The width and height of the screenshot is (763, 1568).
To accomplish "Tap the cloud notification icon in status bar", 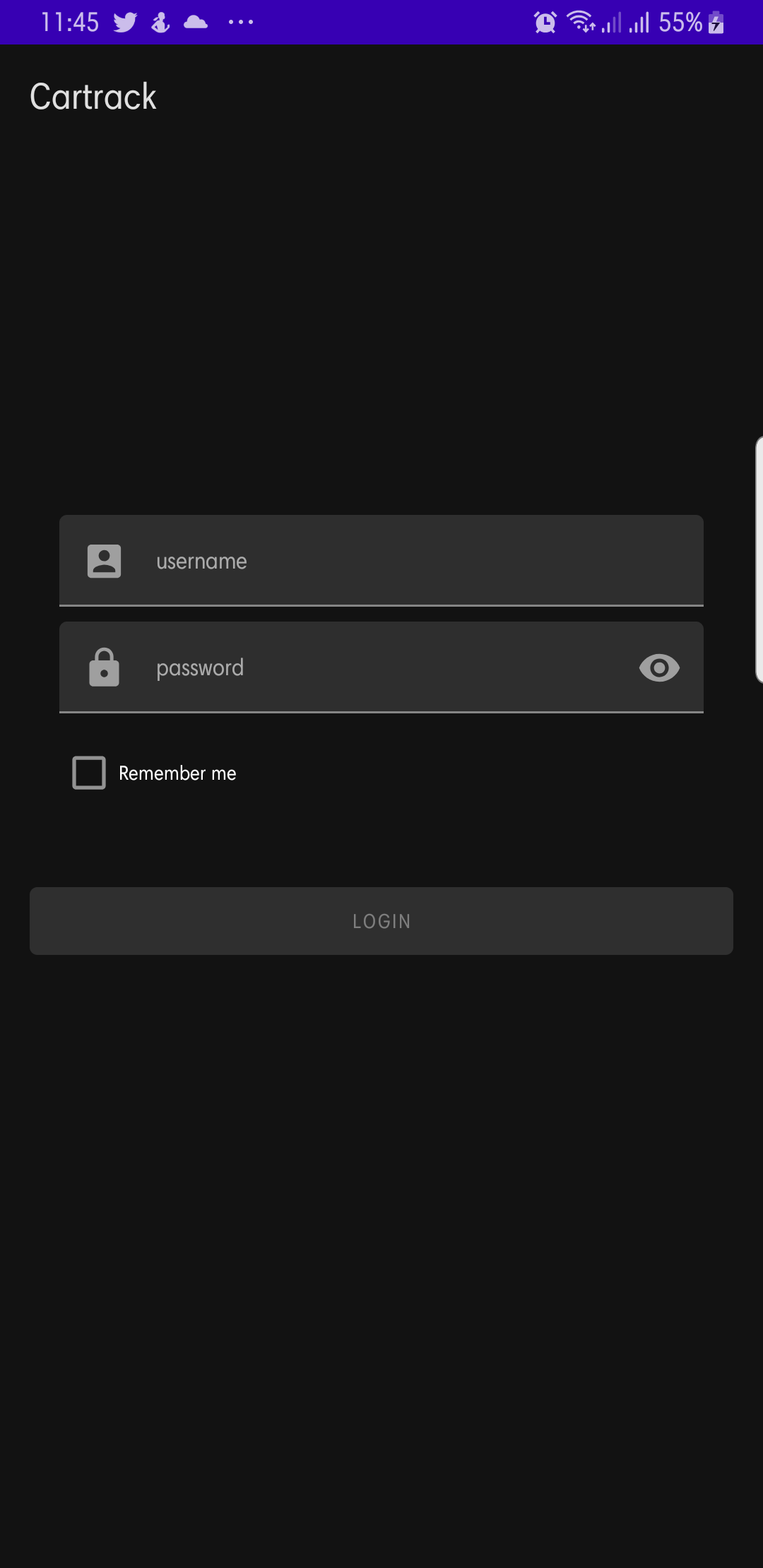I will click(x=196, y=23).
